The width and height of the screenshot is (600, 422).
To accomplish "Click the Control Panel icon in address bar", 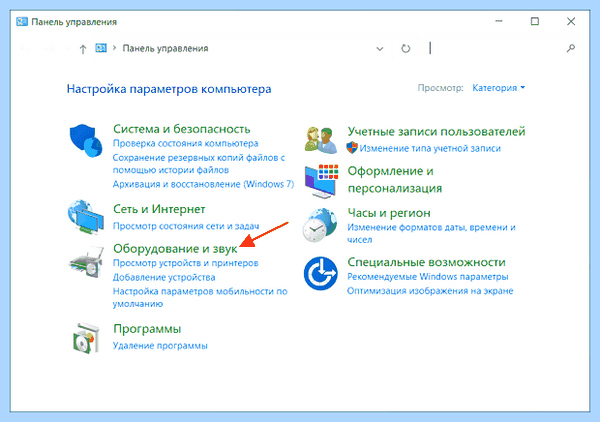I will [x=101, y=48].
